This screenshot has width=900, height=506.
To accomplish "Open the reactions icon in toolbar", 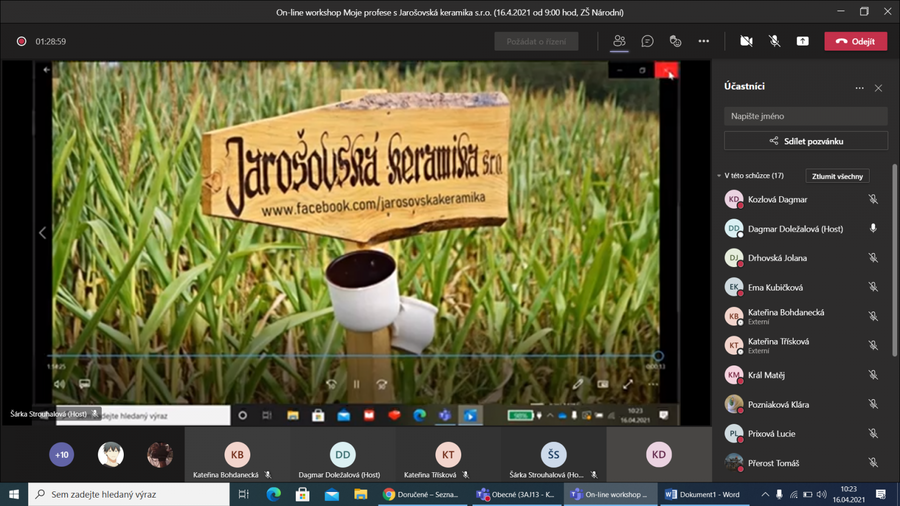I will 676,41.
